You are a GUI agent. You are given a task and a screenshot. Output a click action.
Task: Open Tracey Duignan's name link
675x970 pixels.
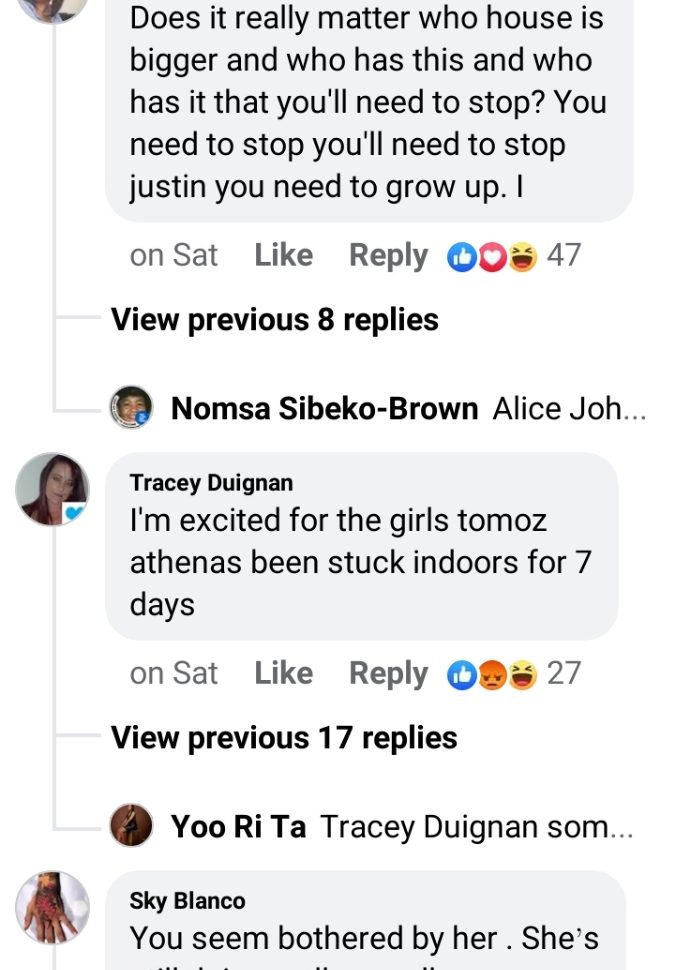[x=211, y=483]
